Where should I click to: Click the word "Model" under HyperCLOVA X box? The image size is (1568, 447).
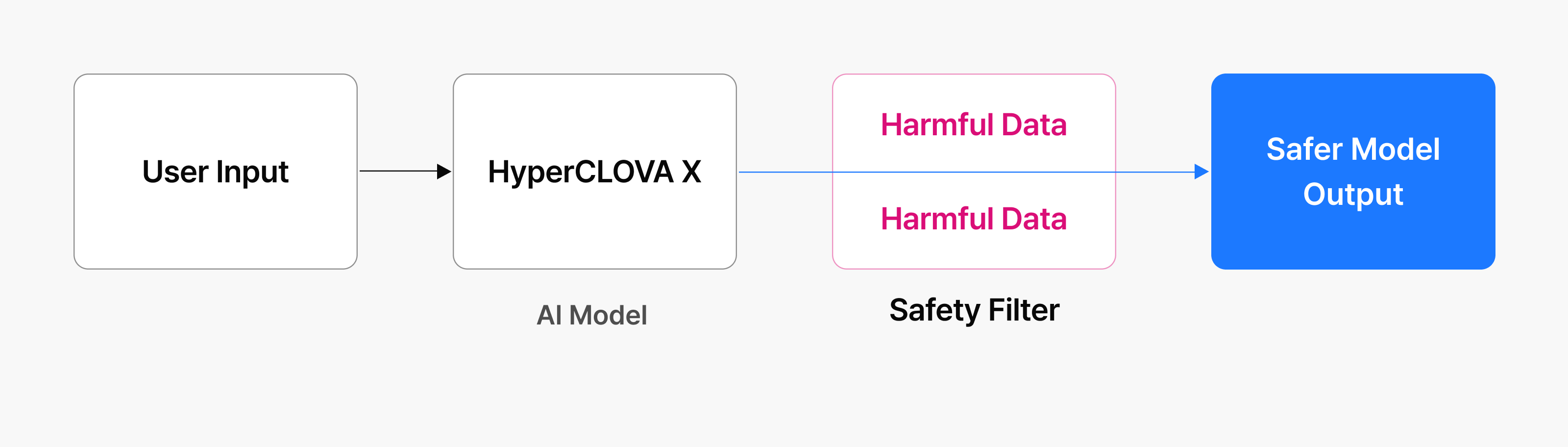pyautogui.click(x=608, y=316)
